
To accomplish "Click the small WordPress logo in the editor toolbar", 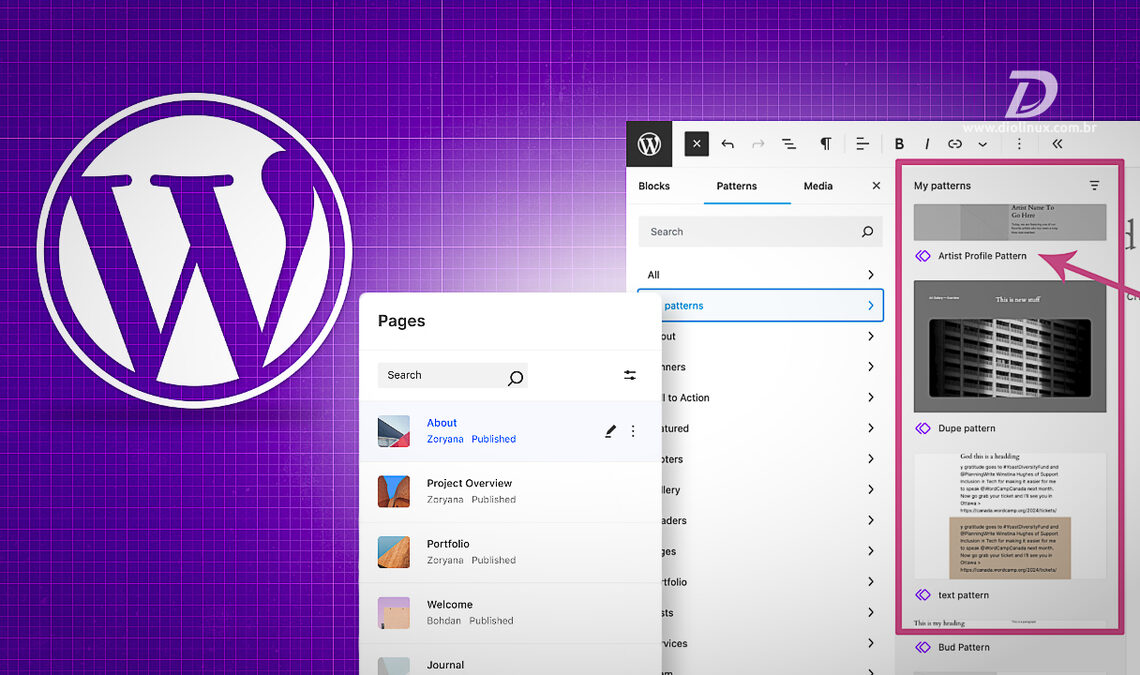I will click(x=649, y=144).
